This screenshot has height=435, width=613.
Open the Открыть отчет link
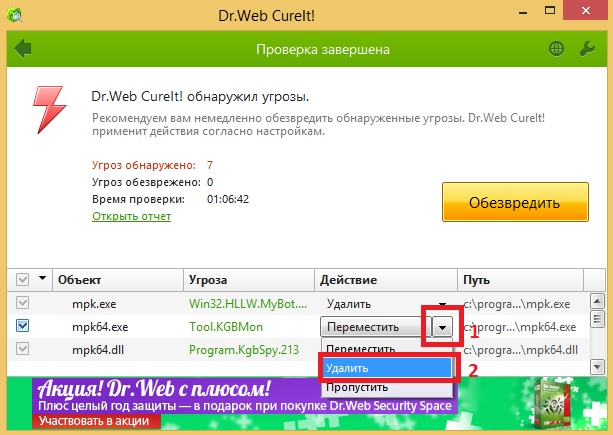coord(131,216)
